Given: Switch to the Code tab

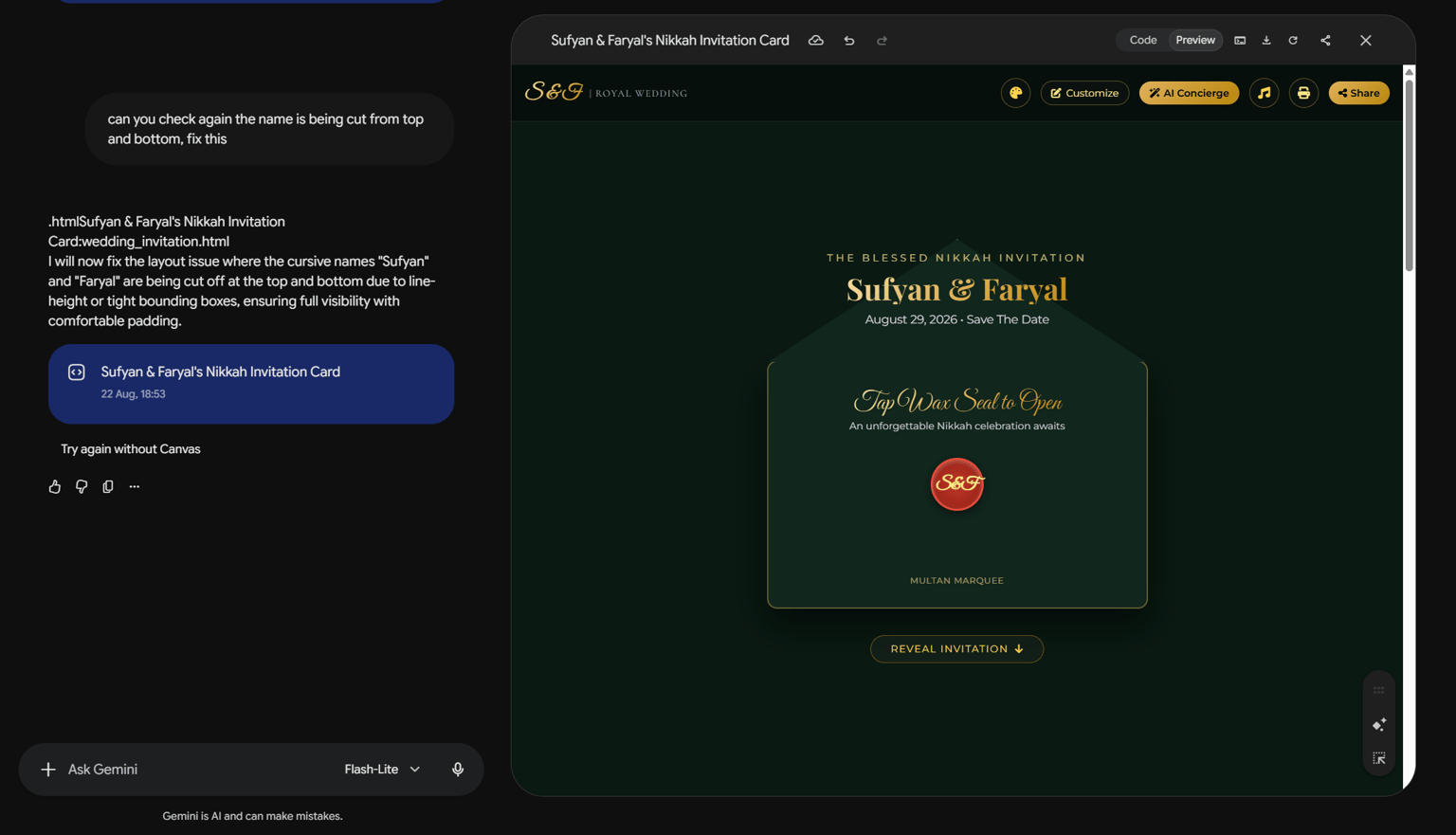Looking at the screenshot, I should coord(1143,40).
